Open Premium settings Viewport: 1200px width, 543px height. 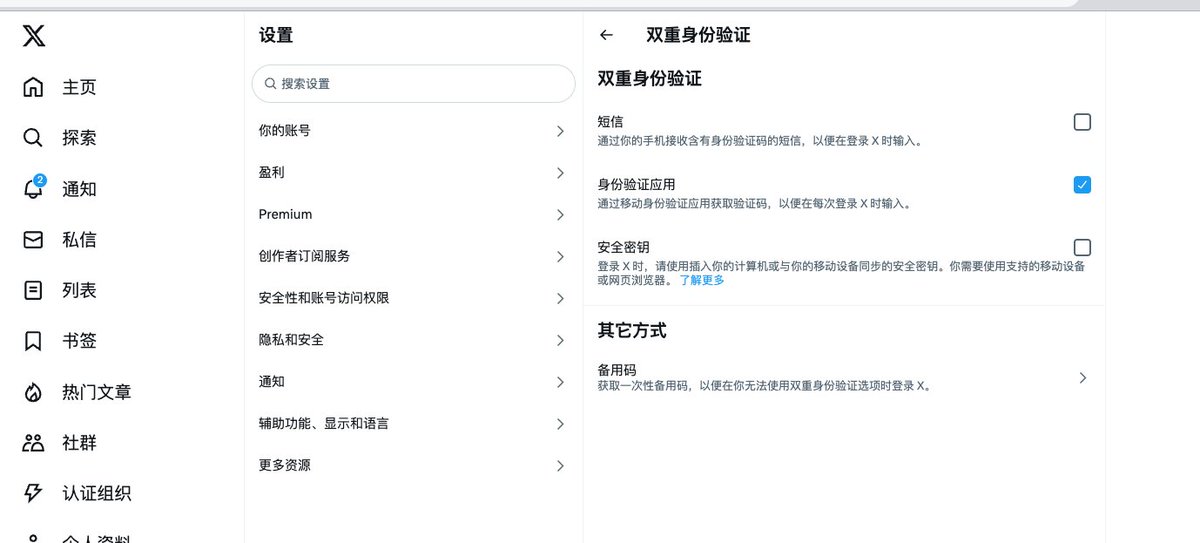pos(414,214)
